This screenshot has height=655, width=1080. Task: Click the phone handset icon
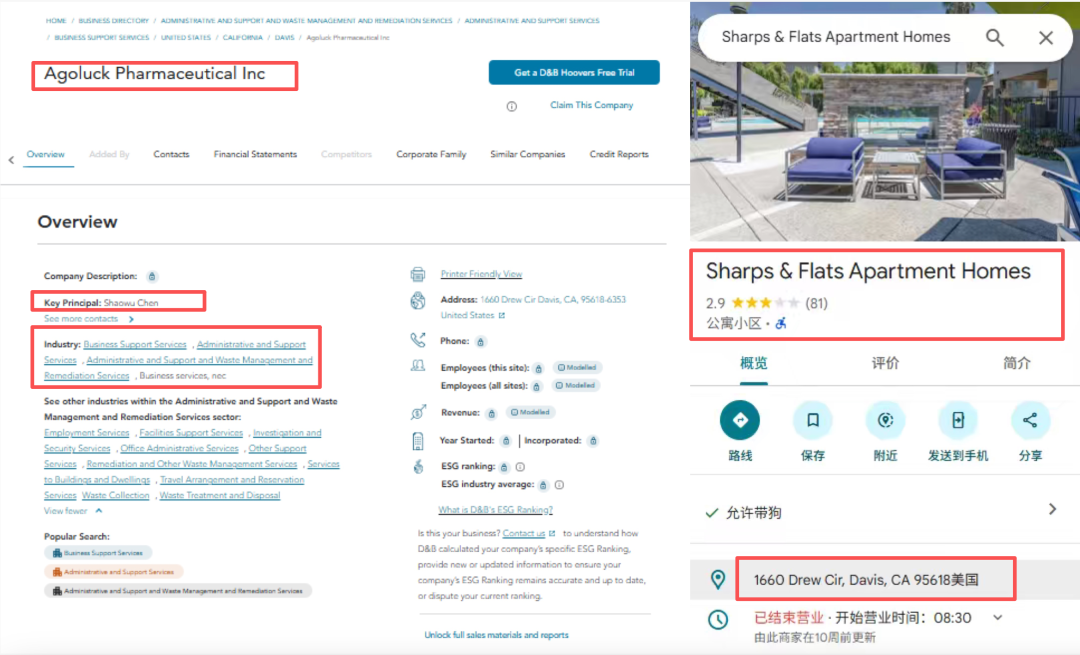(x=418, y=340)
